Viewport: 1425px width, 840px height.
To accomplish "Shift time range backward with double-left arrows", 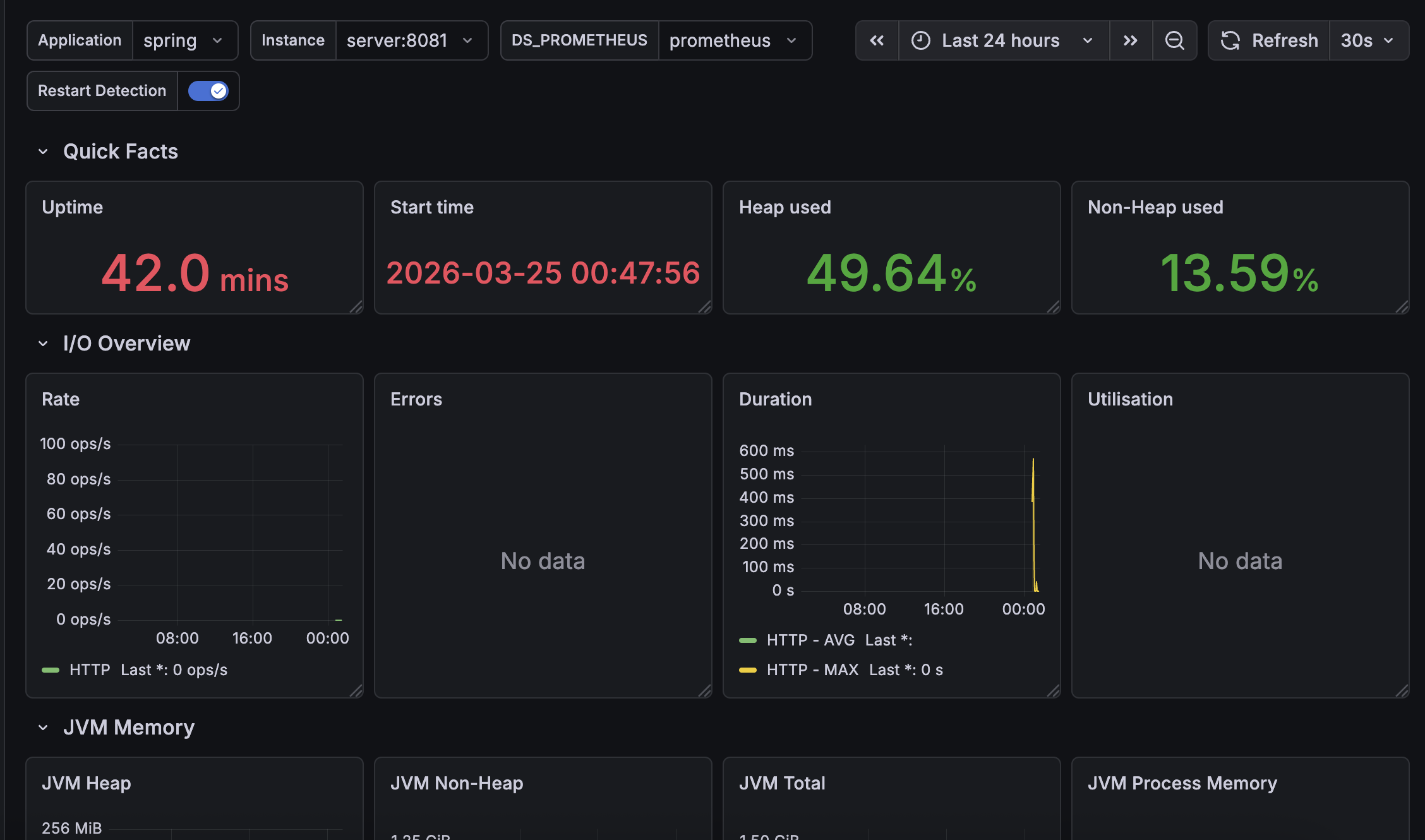I will tap(877, 40).
